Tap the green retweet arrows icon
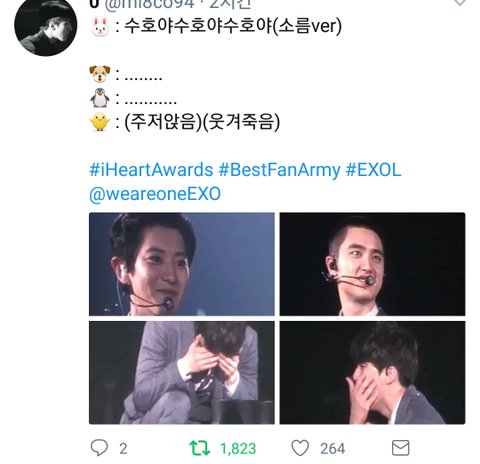The image size is (480, 464). pyautogui.click(x=200, y=448)
